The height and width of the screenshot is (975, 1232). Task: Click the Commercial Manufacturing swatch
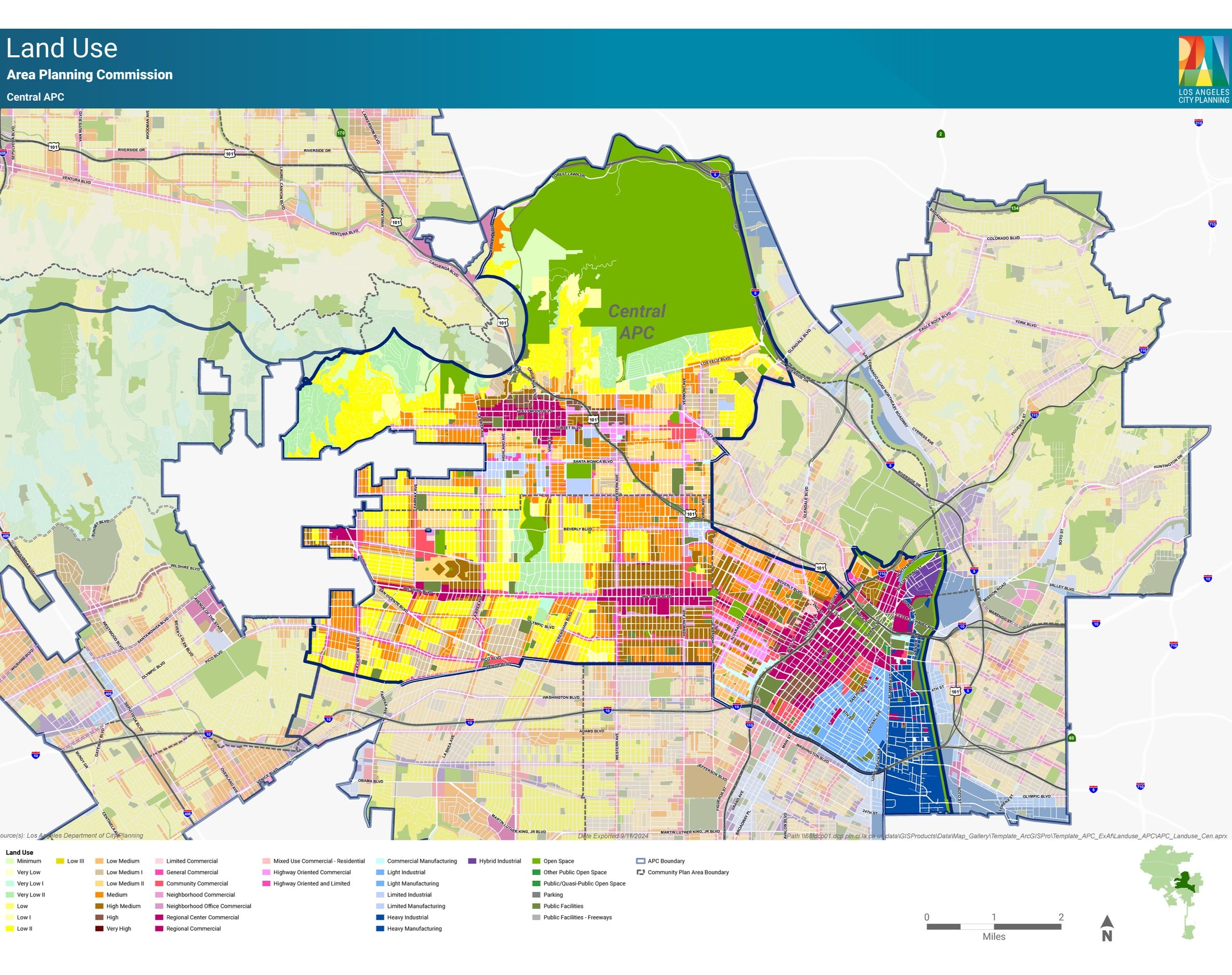(380, 861)
